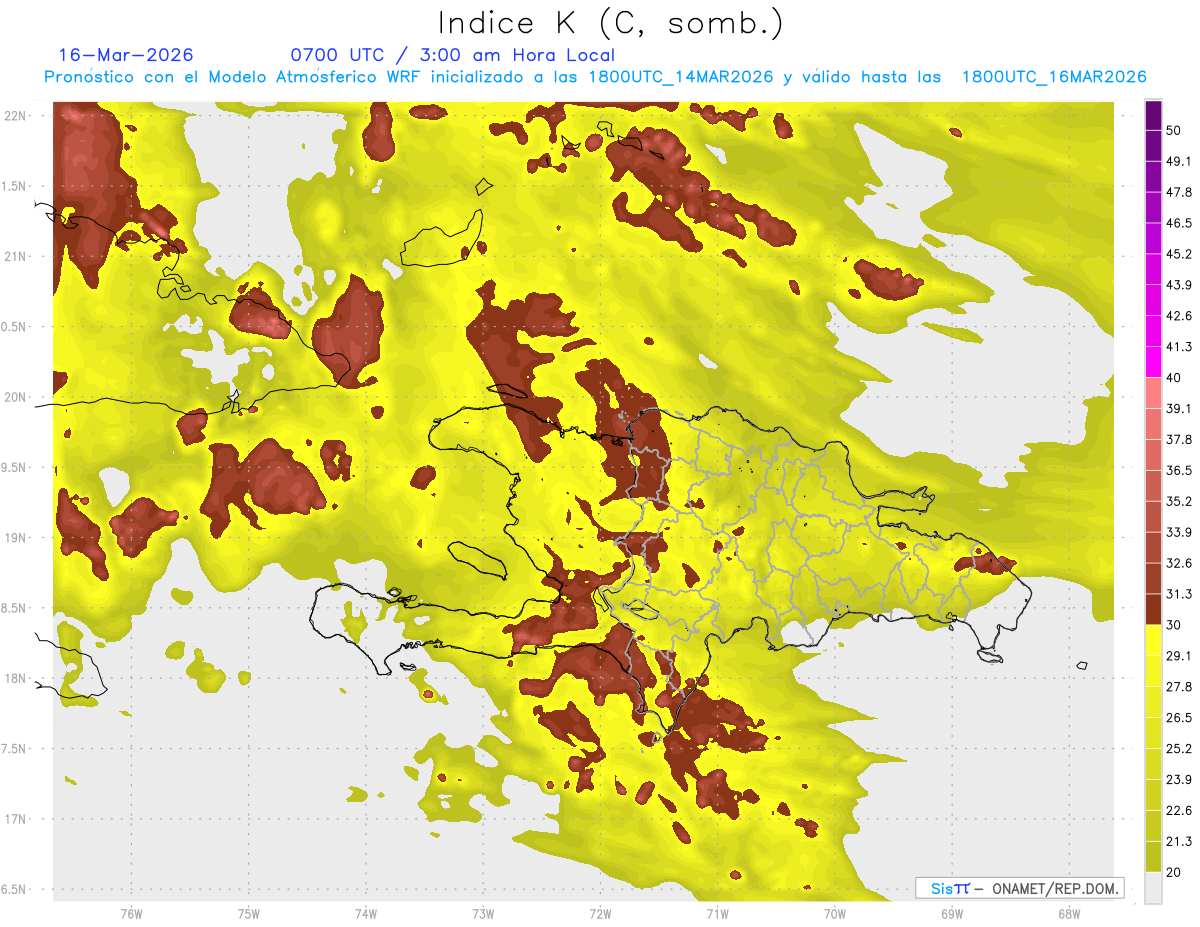Viewport: 1200px width, 927px height.
Task: Click the '26.5' color scale value
Action: click(x=1179, y=718)
